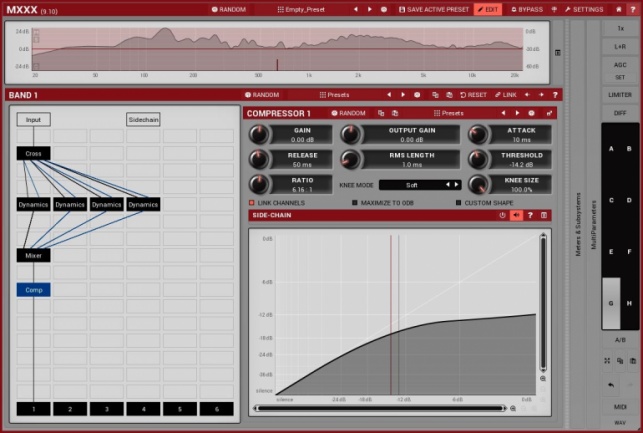The height and width of the screenshot is (433, 643).
Task: Zoom the graph vertically with magnifier icon
Action: point(543,378)
